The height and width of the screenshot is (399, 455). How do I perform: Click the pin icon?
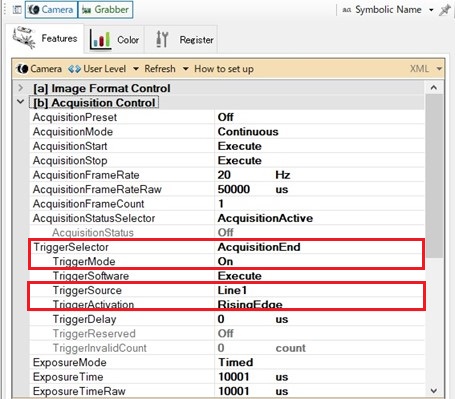pos(445,10)
